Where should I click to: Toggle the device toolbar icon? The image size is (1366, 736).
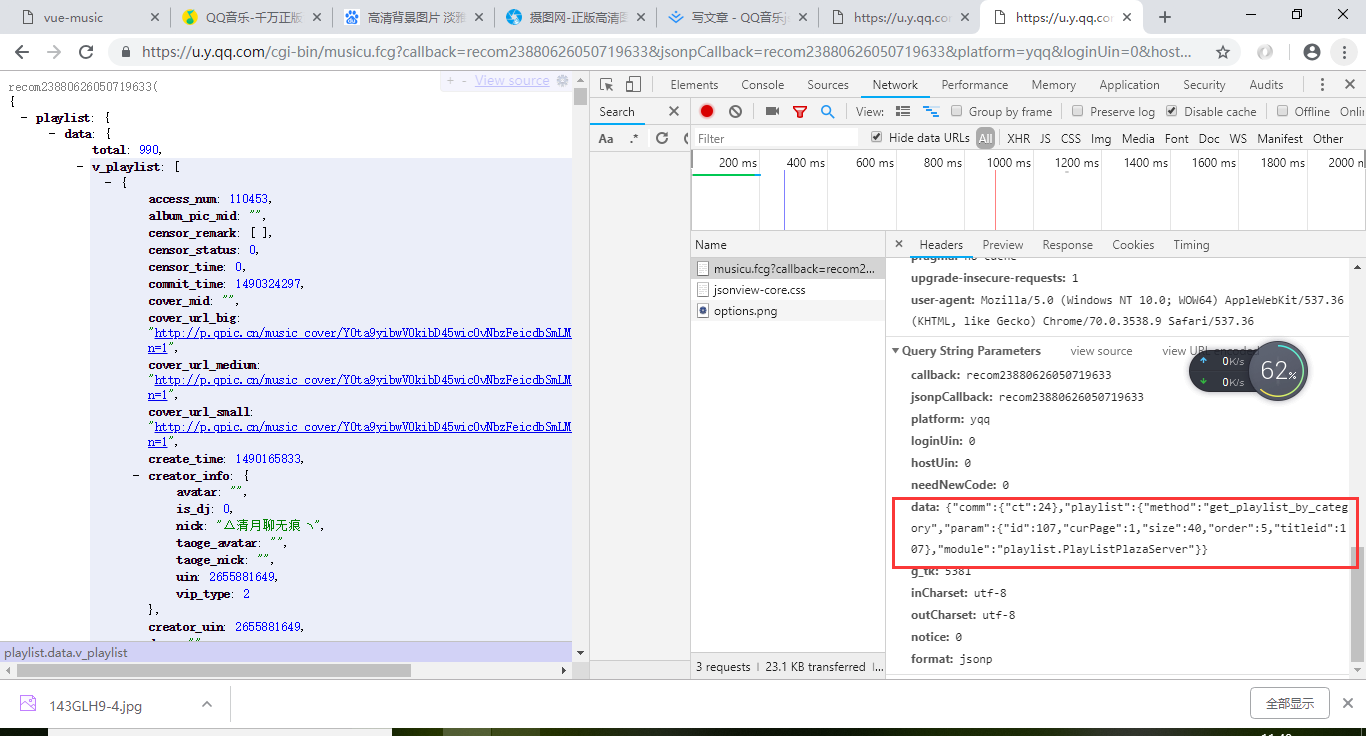coord(633,85)
